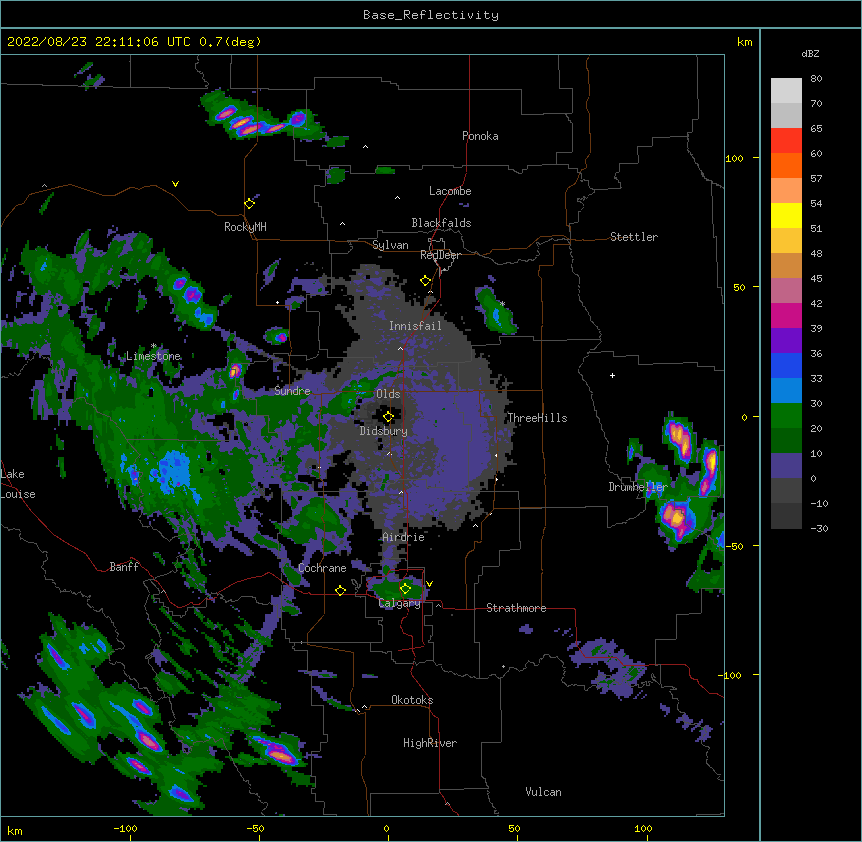The height and width of the screenshot is (842, 862).
Task: Click the Calgary label
Action: pyautogui.click(x=400, y=603)
